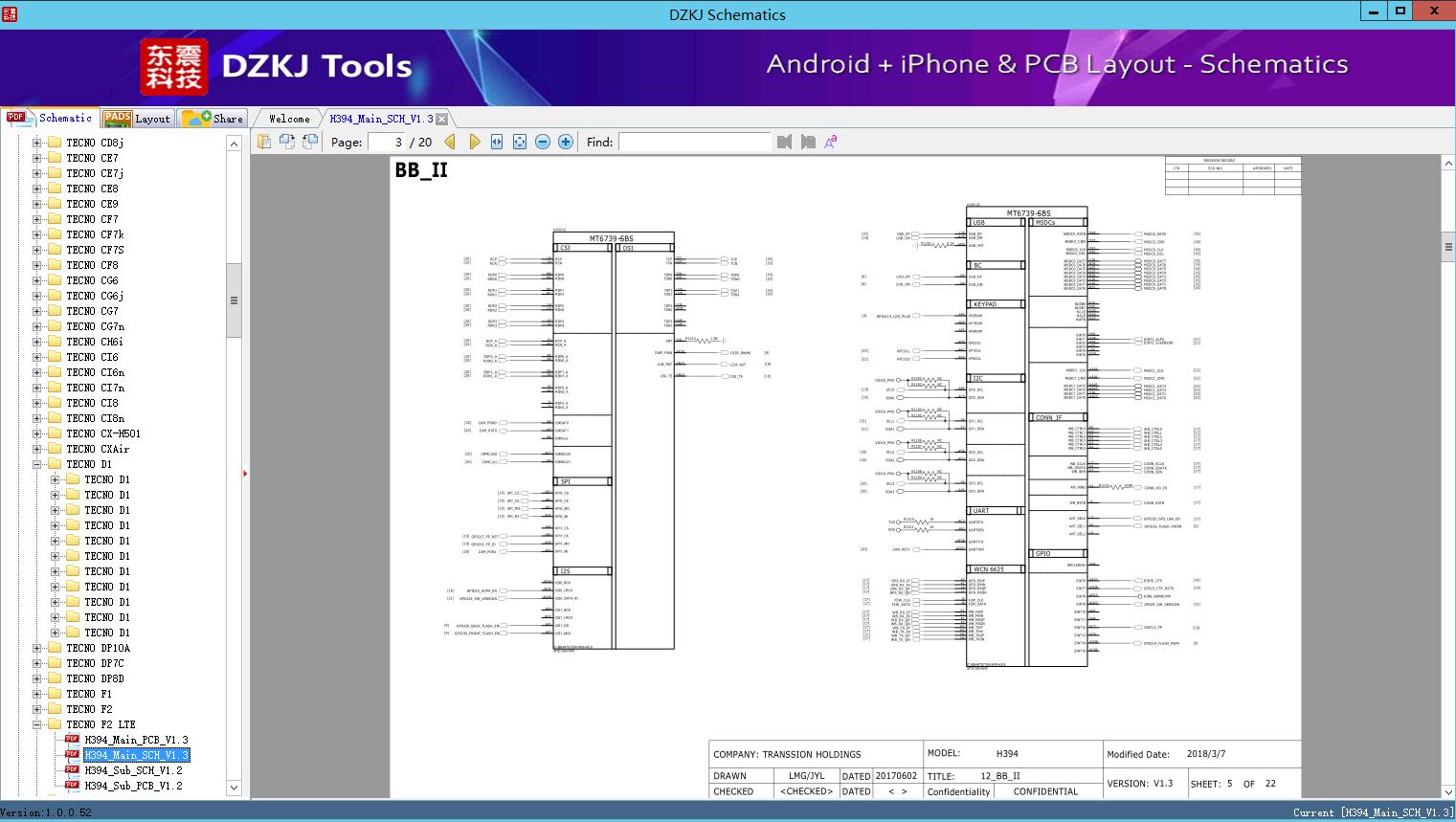Click the copy icon at the toolbar's left end
This screenshot has width=1456, height=822.
coord(264,142)
